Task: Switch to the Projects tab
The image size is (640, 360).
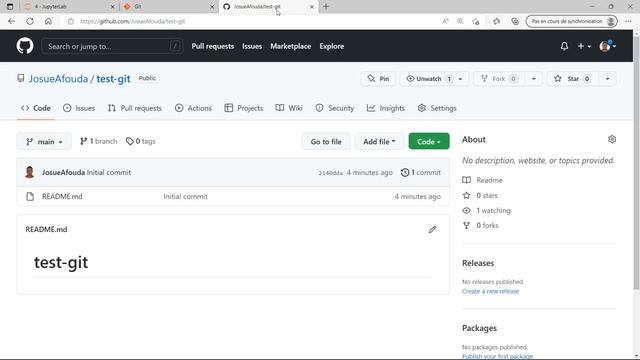Action: [x=244, y=108]
